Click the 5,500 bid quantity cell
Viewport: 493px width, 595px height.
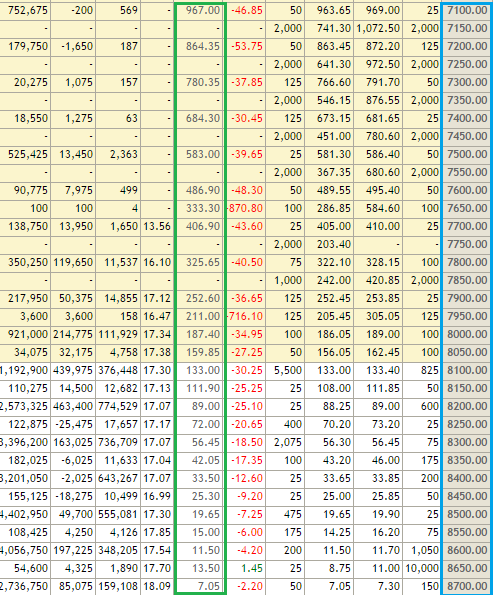[x=285, y=371]
